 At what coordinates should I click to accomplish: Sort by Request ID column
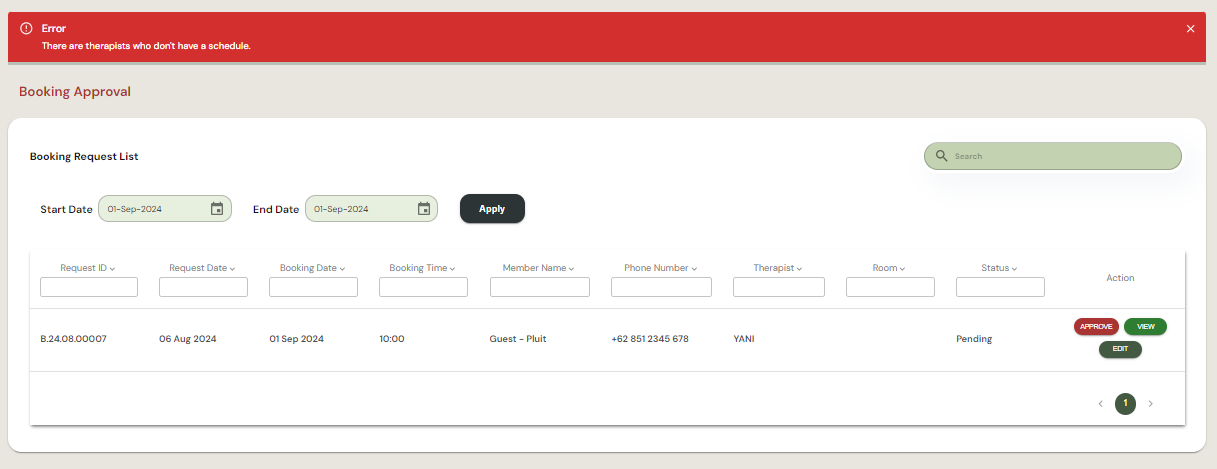coord(88,268)
